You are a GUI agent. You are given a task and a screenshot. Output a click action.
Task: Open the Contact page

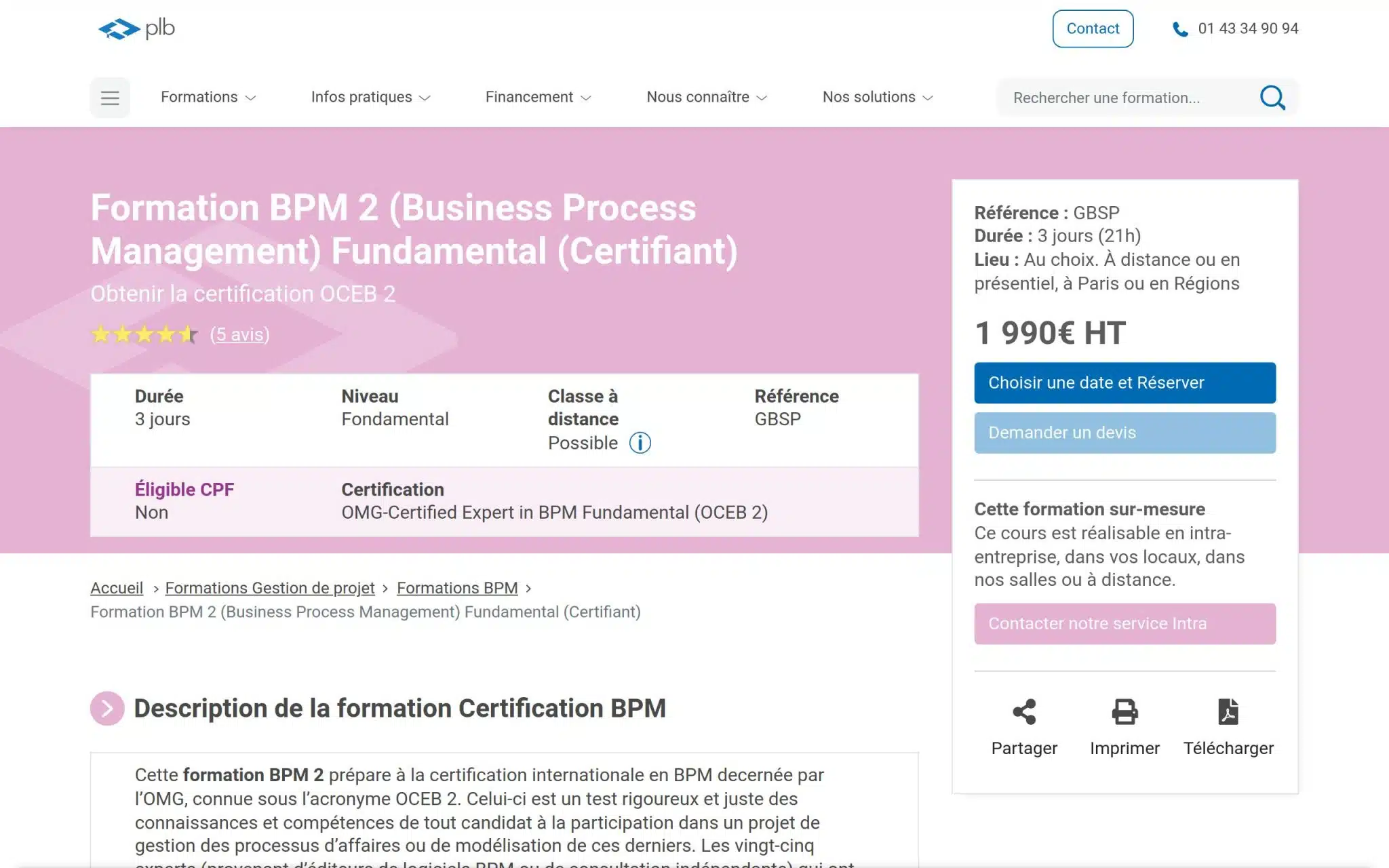1093,28
